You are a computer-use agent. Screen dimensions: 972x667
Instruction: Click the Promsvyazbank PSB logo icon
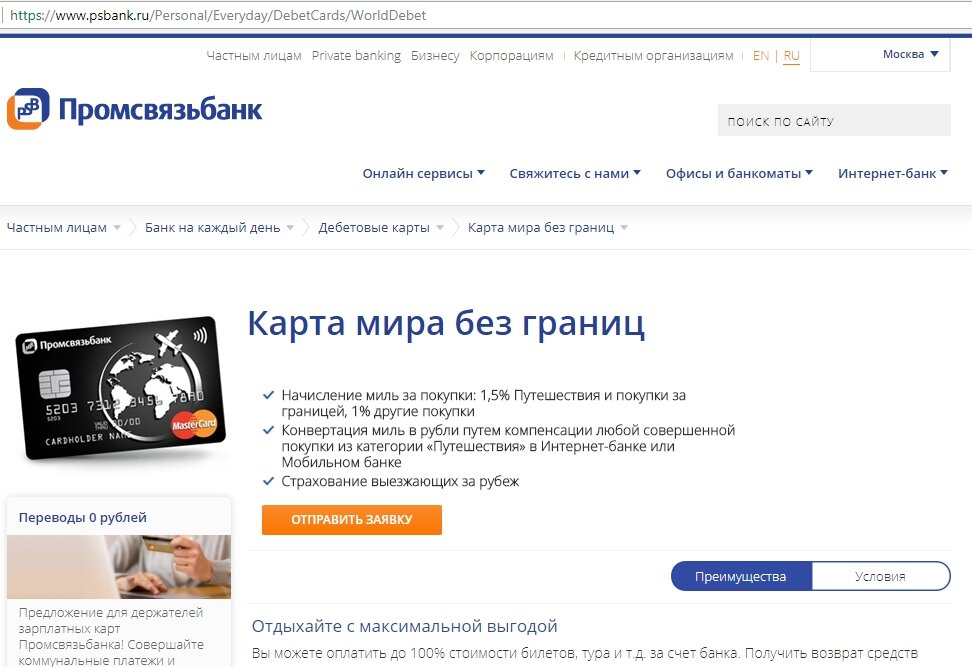coord(28,109)
